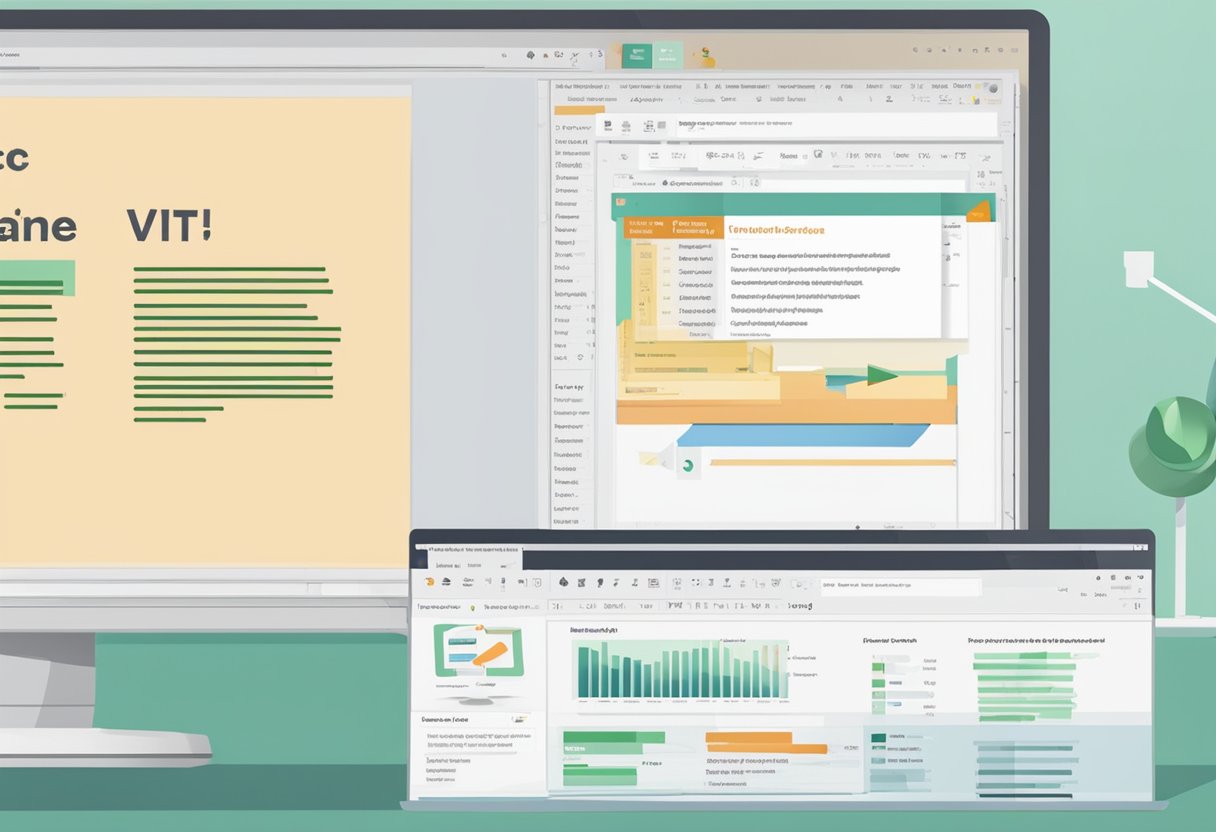This screenshot has height=832, width=1216.
Task: Click the orange icon at the lower toolbar's left end
Action: coord(430,582)
